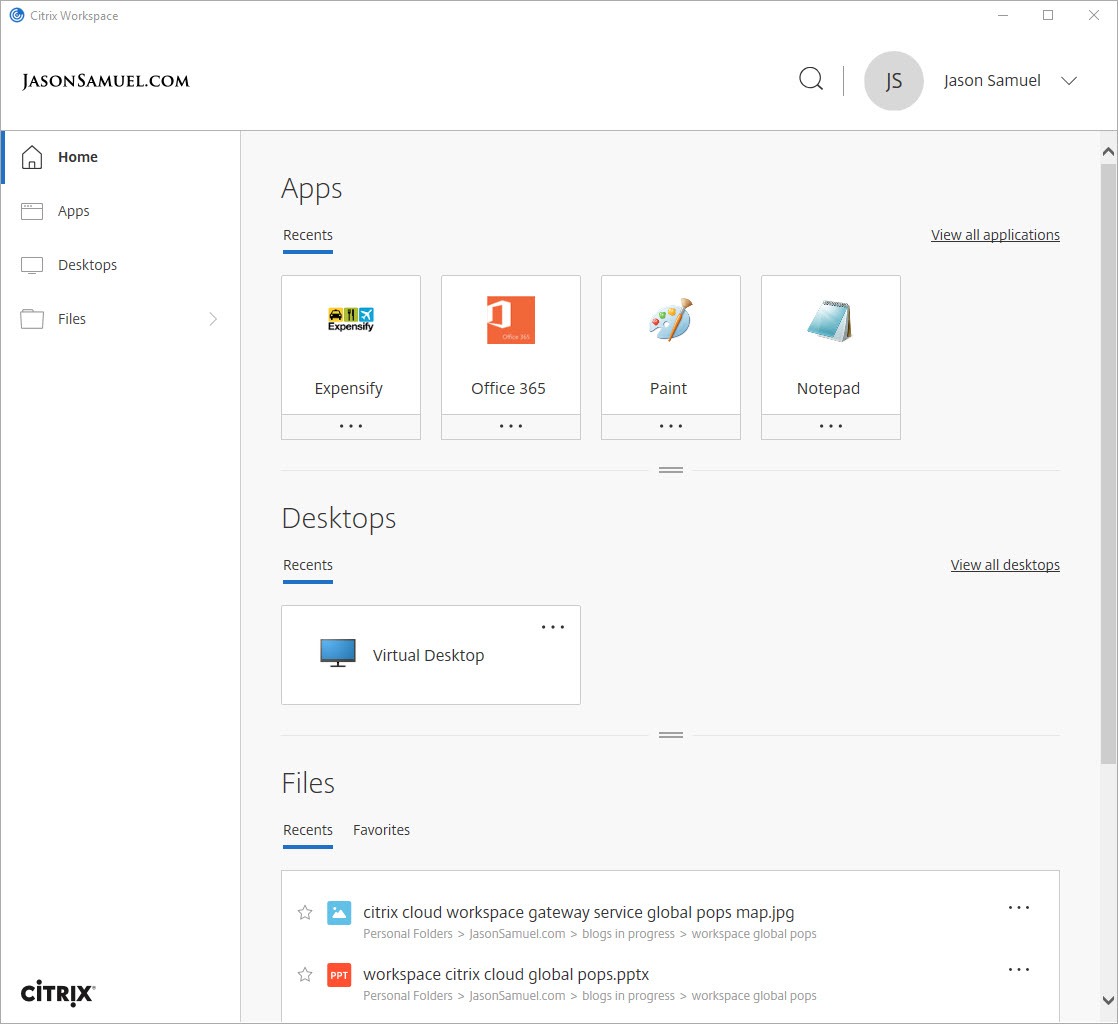Expand the Files section in sidebar
The width and height of the screenshot is (1118, 1024).
[213, 318]
